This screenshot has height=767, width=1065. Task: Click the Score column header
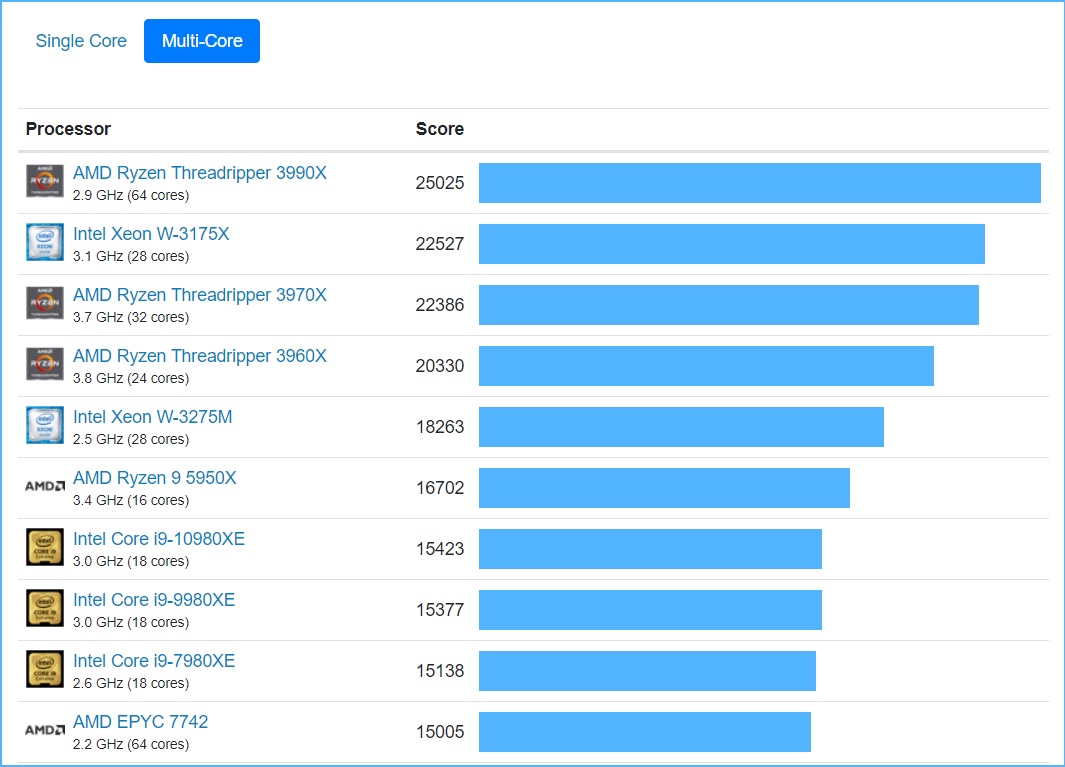click(439, 129)
